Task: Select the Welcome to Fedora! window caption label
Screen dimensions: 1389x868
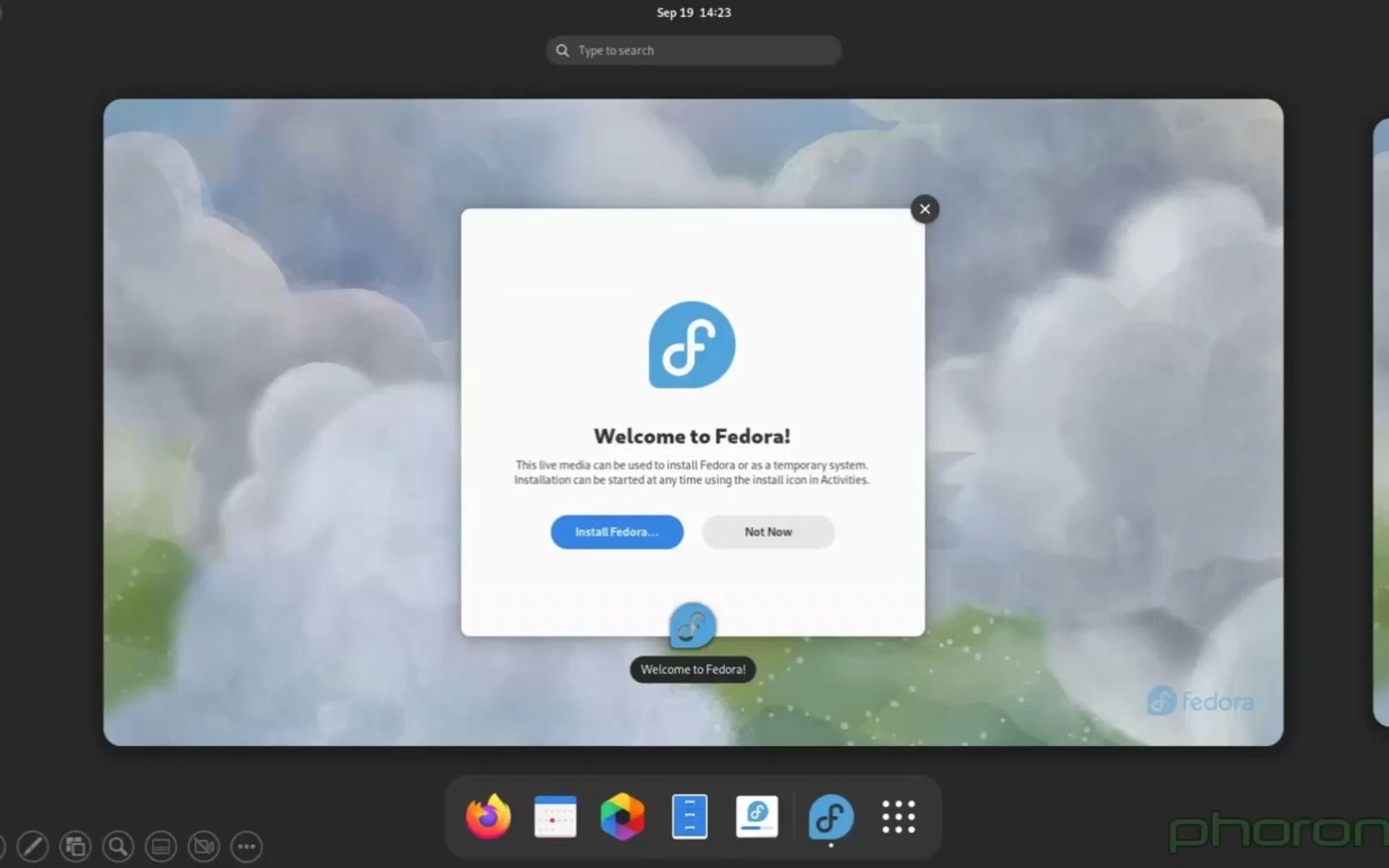Action: (693, 669)
